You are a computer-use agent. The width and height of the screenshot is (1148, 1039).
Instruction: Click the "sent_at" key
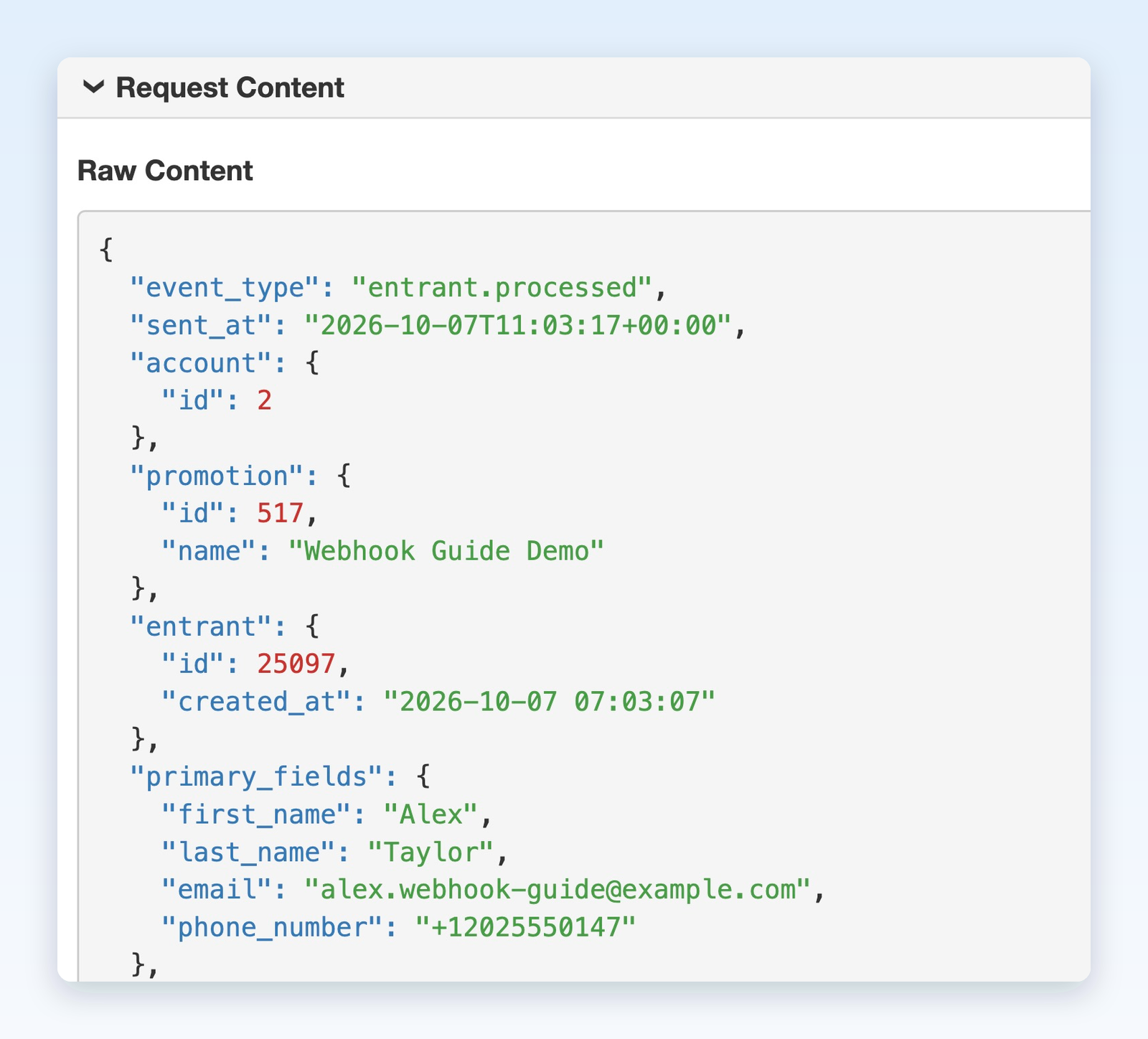point(200,326)
